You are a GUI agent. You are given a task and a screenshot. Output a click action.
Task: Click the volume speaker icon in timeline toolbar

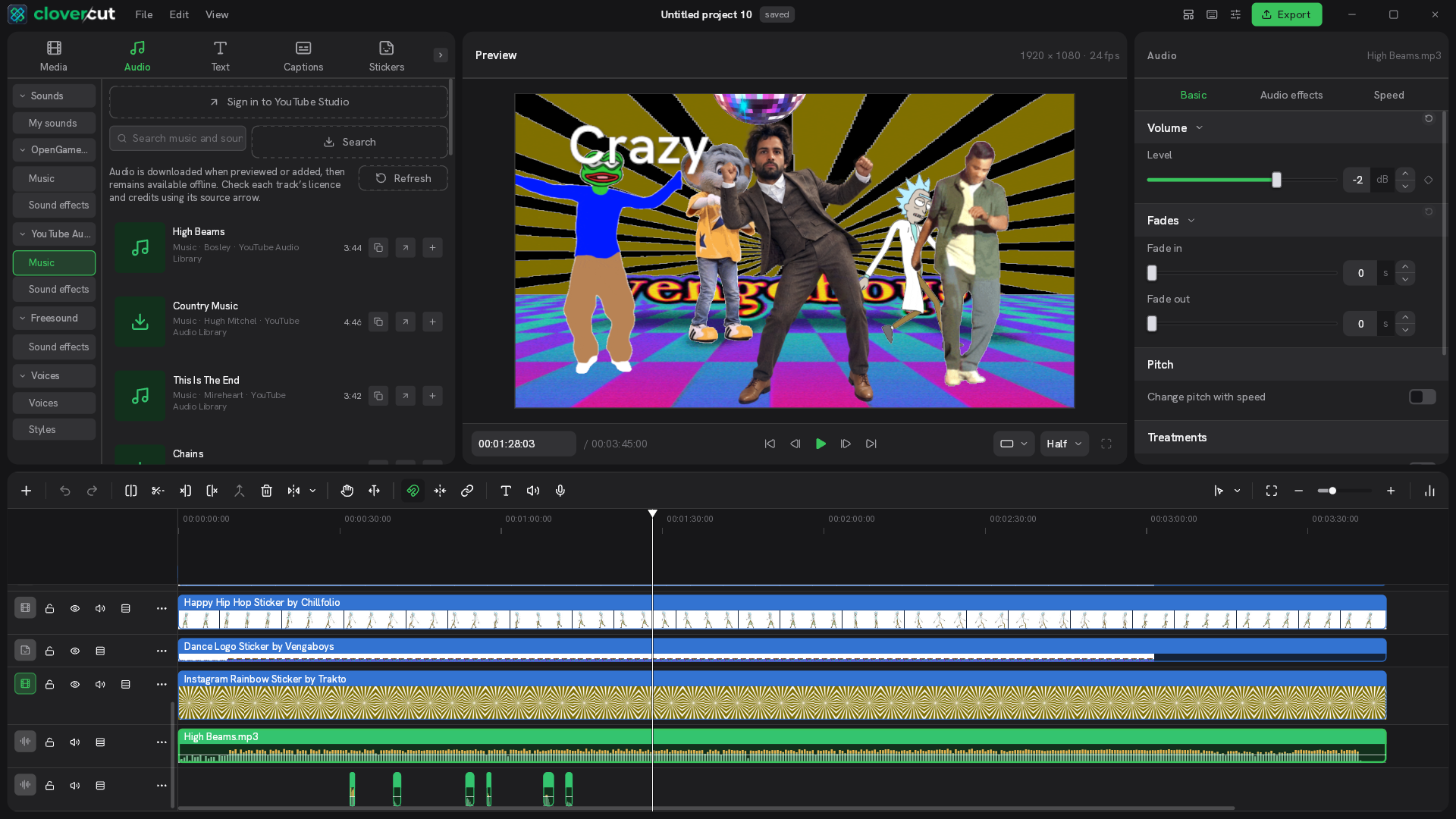533,491
